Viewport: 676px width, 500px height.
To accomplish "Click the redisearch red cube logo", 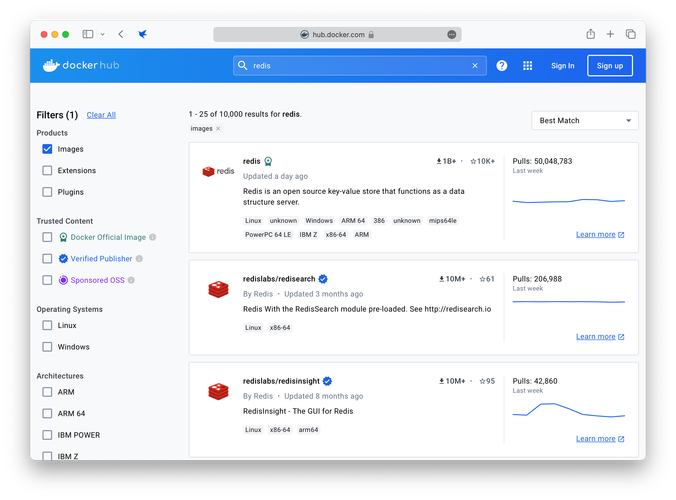I will point(218,289).
